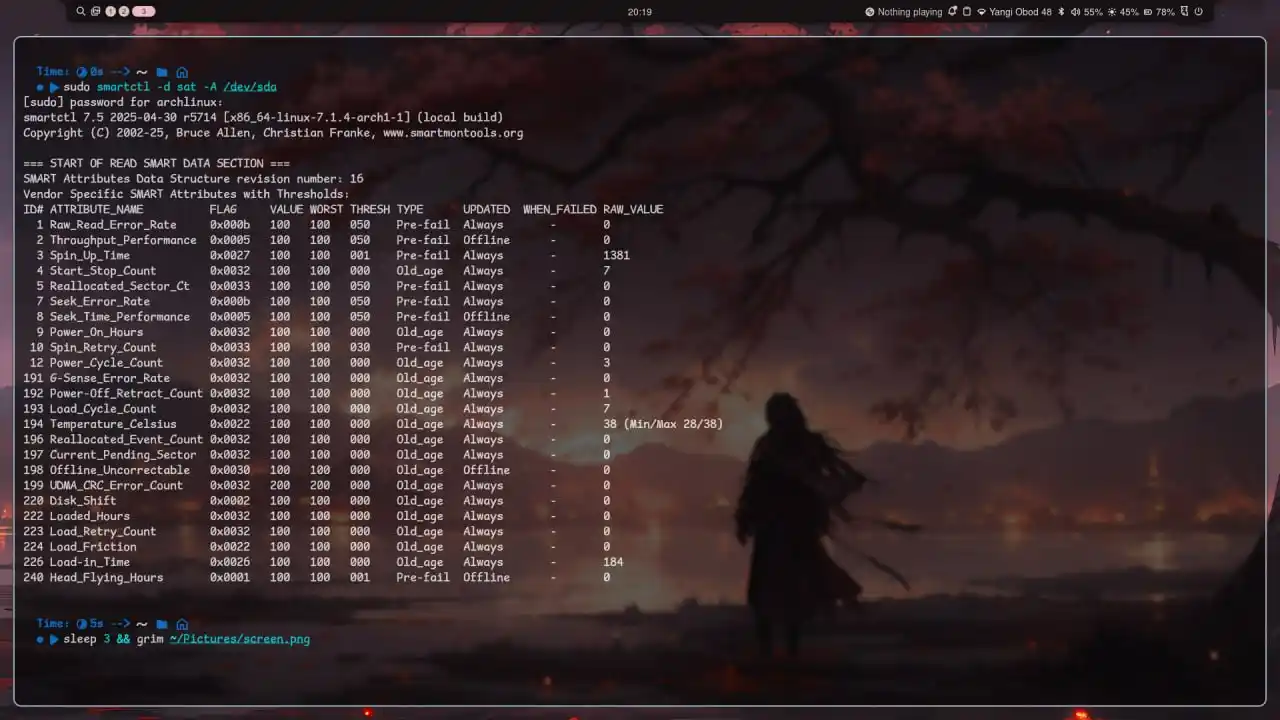This screenshot has width=1280, height=720.
Task: Click the UDMA_CRC_Error_Count attribute name
Action: click(x=116, y=486)
